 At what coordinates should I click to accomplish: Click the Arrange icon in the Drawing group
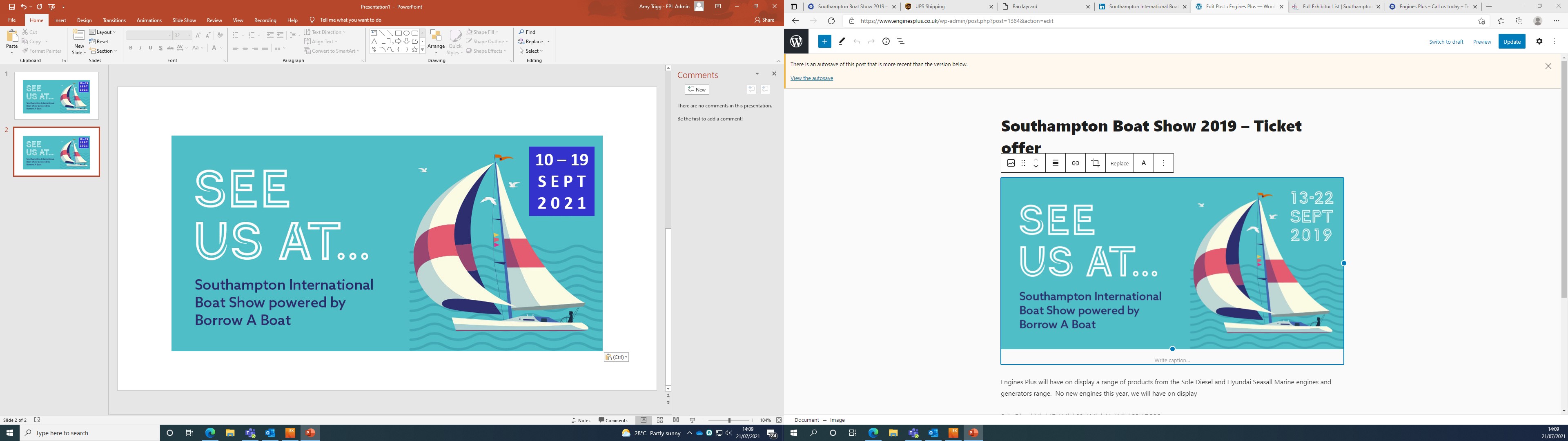click(x=436, y=36)
